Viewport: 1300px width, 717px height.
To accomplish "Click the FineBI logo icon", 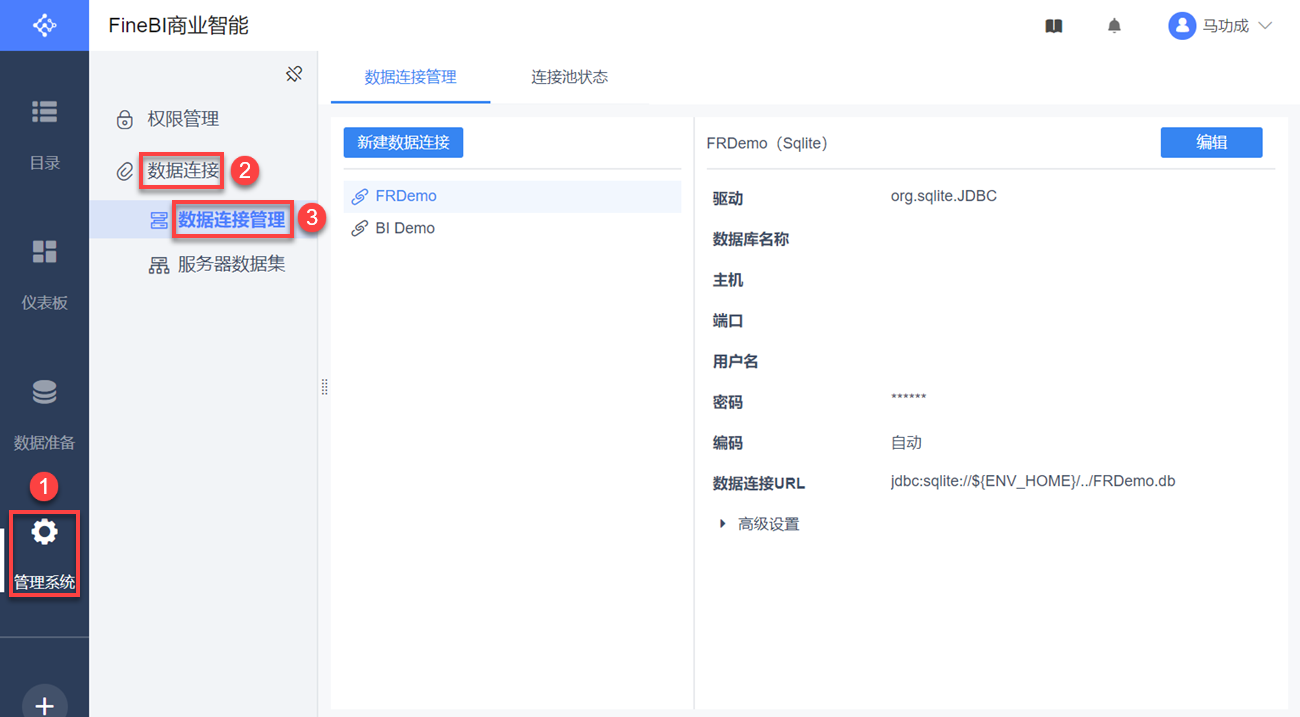I will (44, 25).
